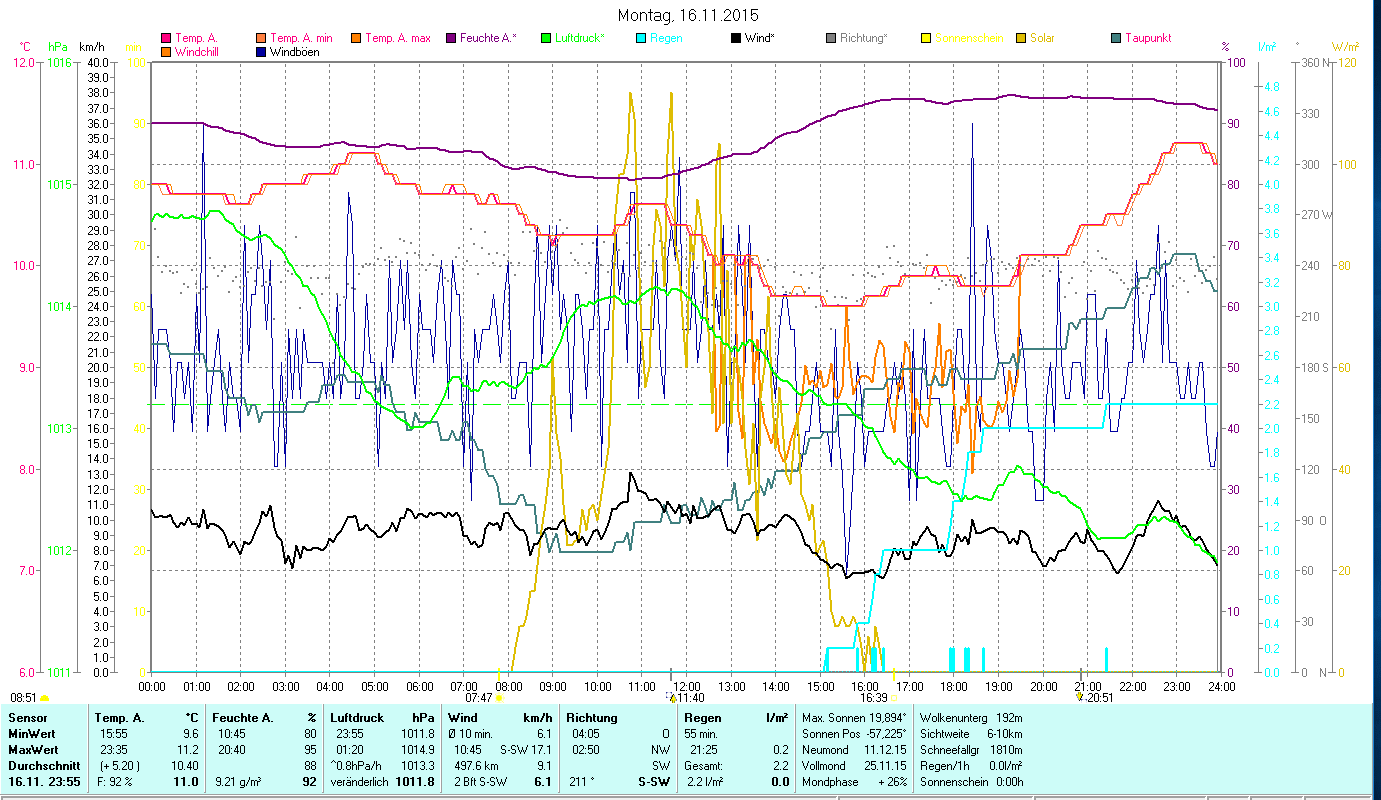Click the solar noon marker at 11:40
Image resolution: width=1381 pixels, height=800 pixels.
point(670,697)
